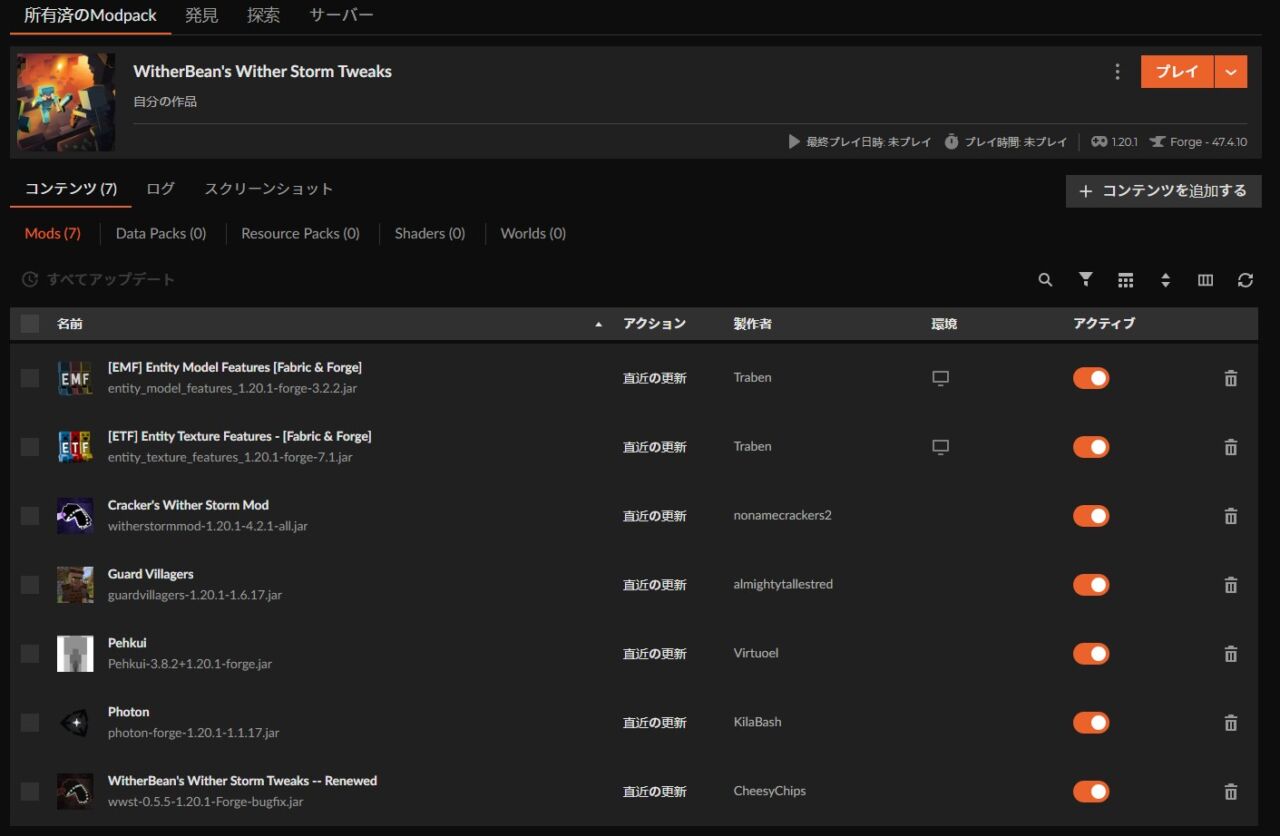Open the sort order arrows icon
This screenshot has width=1280, height=836.
tap(1165, 280)
